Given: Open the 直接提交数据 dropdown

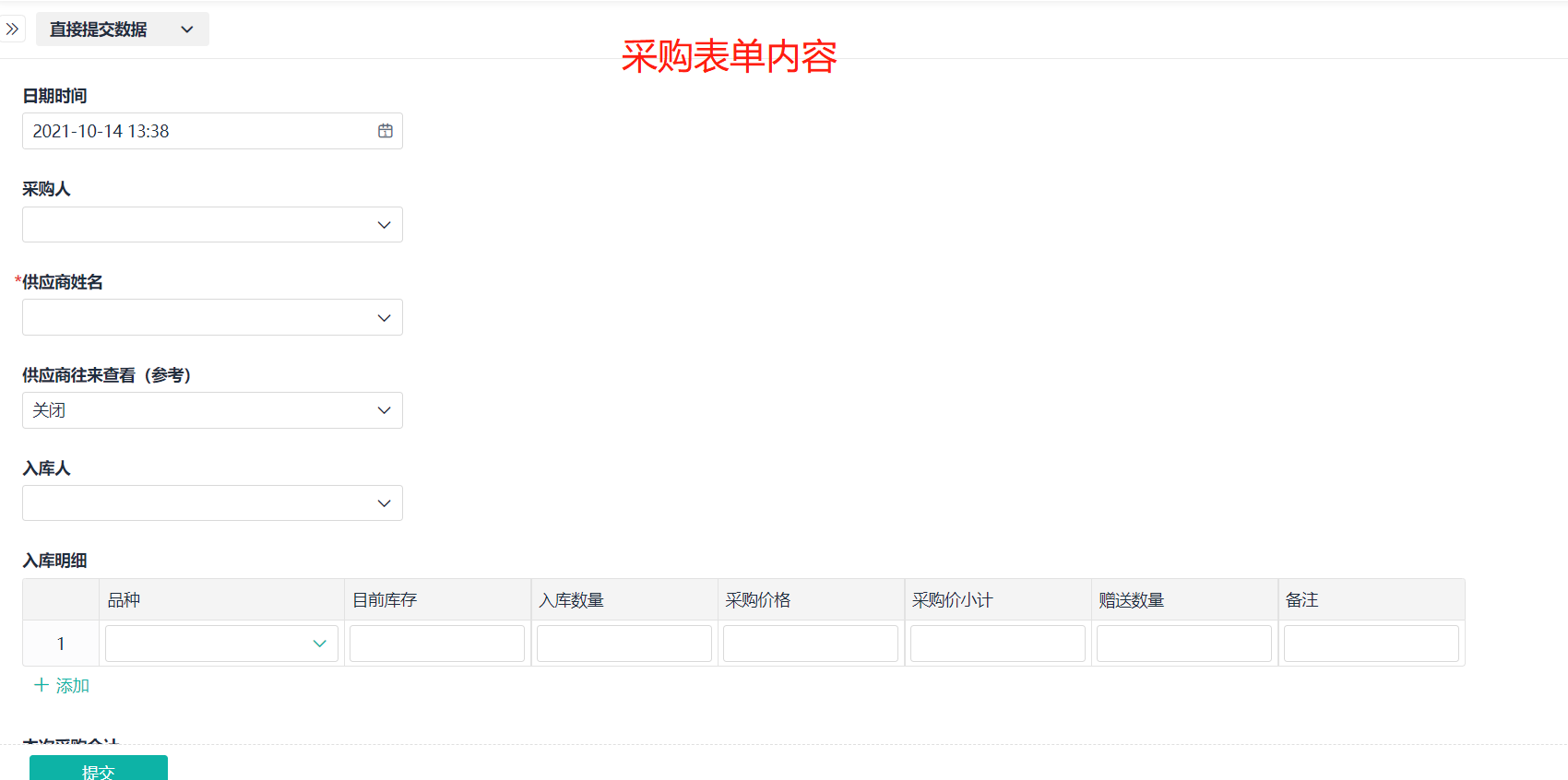Looking at the screenshot, I should [x=122, y=30].
